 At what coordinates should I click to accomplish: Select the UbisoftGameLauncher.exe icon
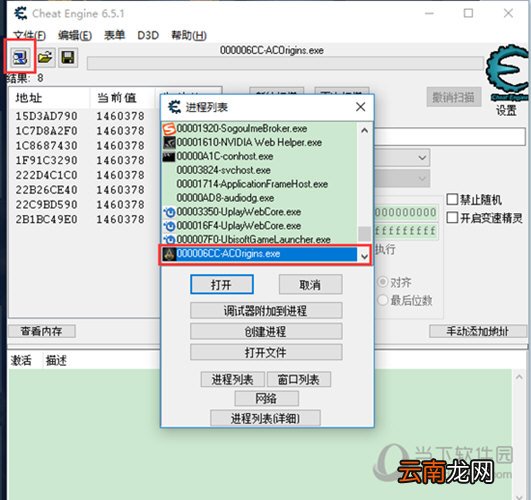[x=169, y=239]
